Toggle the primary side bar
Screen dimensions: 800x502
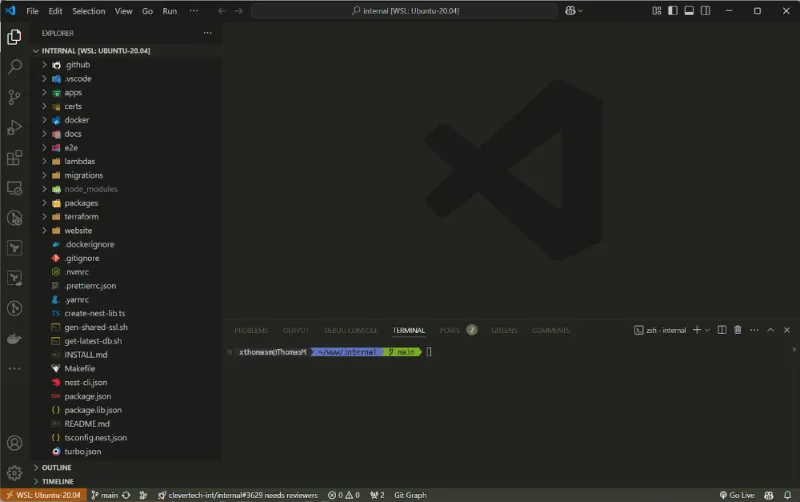(x=673, y=11)
